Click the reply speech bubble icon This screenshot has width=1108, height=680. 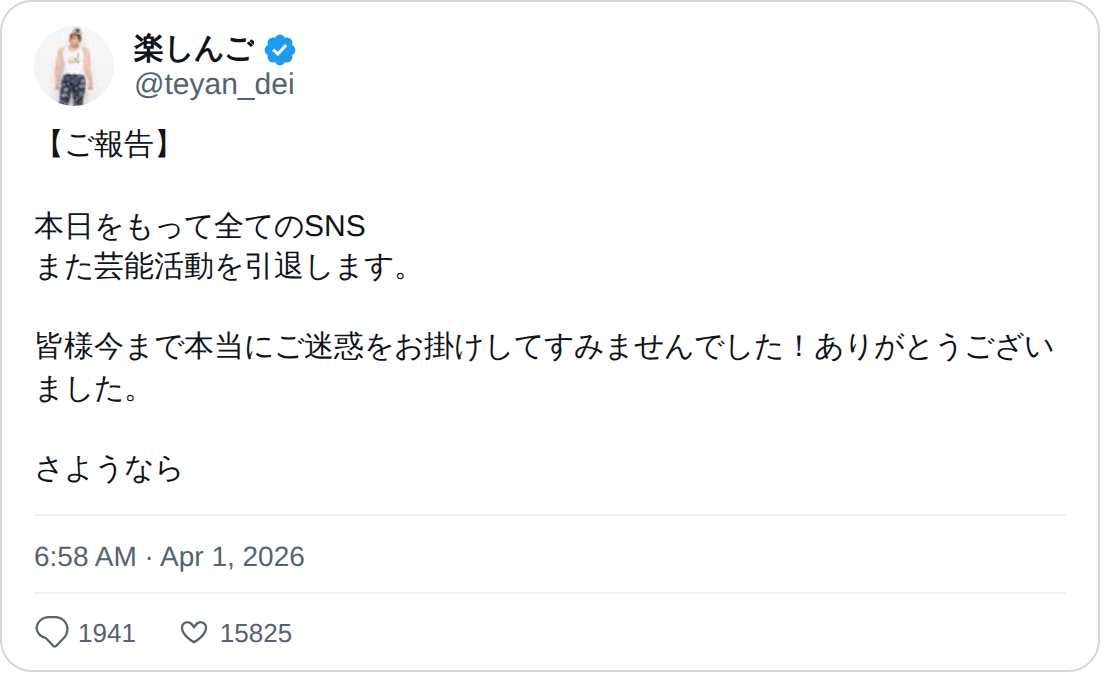click(52, 633)
